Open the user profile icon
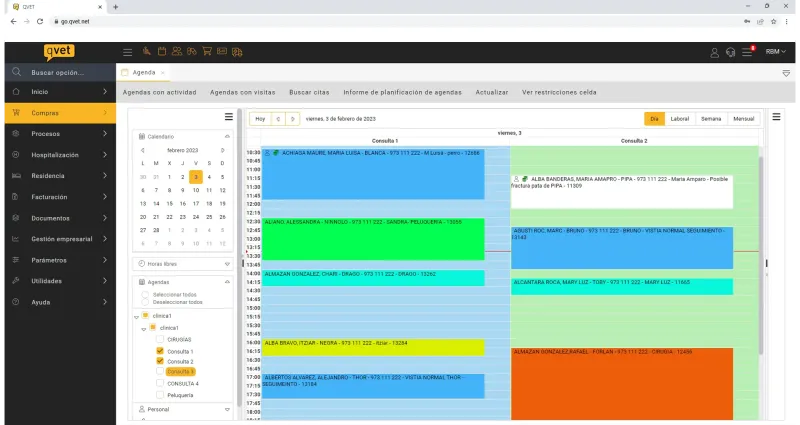Image resolution: width=800 pixels, height=425 pixels. tap(714, 52)
